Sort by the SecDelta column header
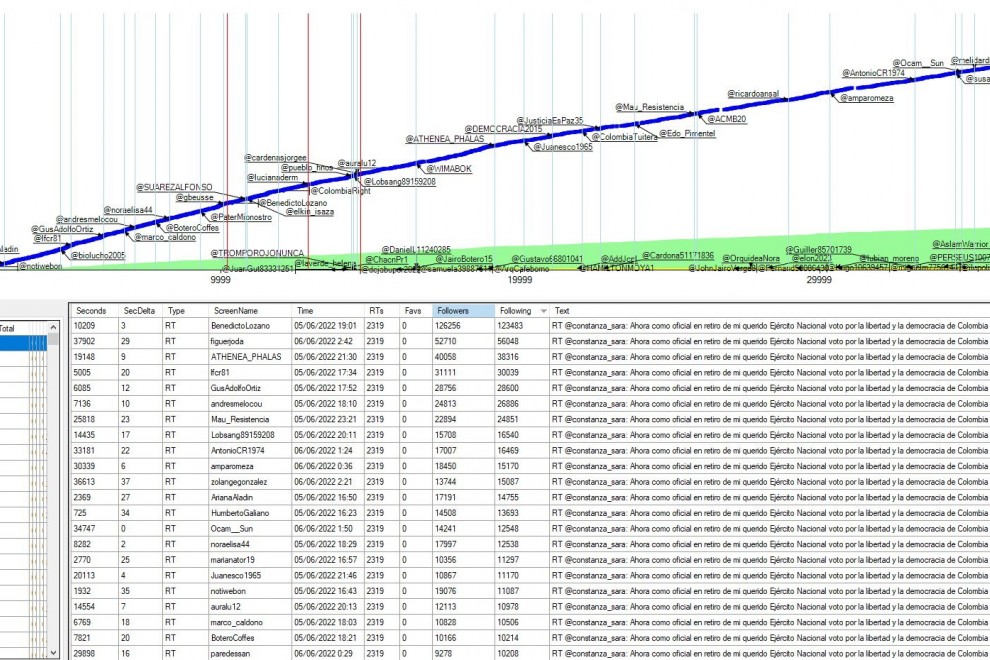 click(139, 311)
